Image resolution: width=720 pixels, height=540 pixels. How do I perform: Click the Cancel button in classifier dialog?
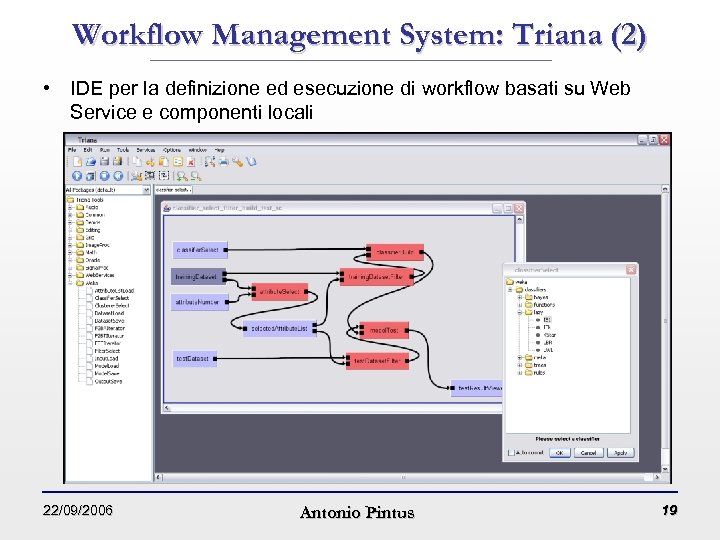(588, 453)
